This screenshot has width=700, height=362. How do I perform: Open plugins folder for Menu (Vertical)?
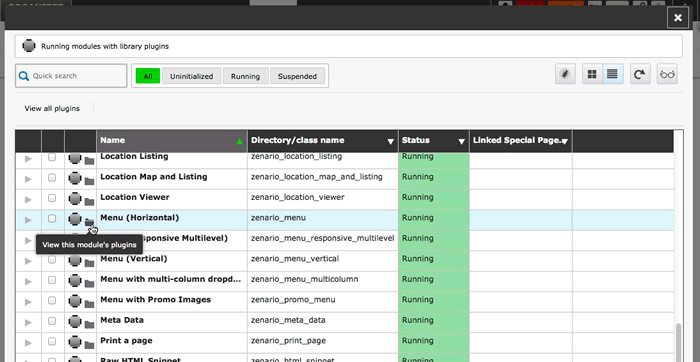pos(89,263)
